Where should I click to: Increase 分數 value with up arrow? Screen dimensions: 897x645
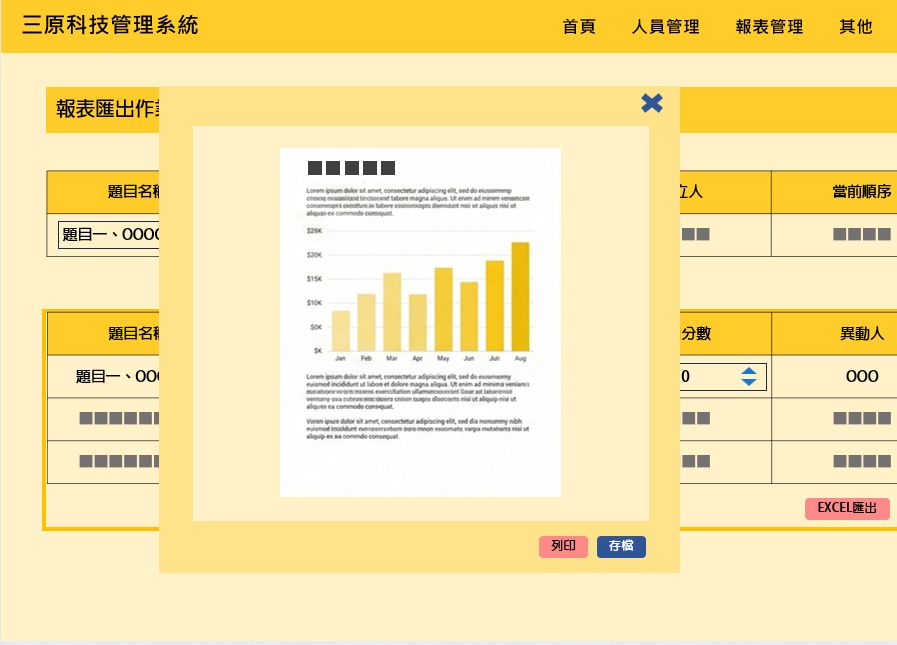pyautogui.click(x=749, y=371)
